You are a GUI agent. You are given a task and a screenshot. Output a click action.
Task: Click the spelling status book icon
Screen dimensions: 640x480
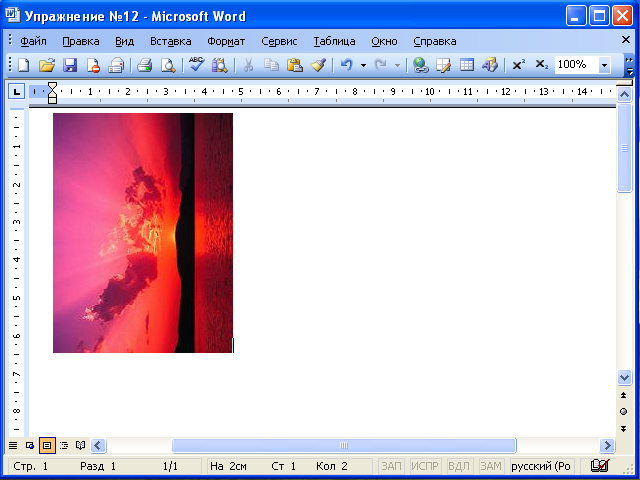point(600,466)
